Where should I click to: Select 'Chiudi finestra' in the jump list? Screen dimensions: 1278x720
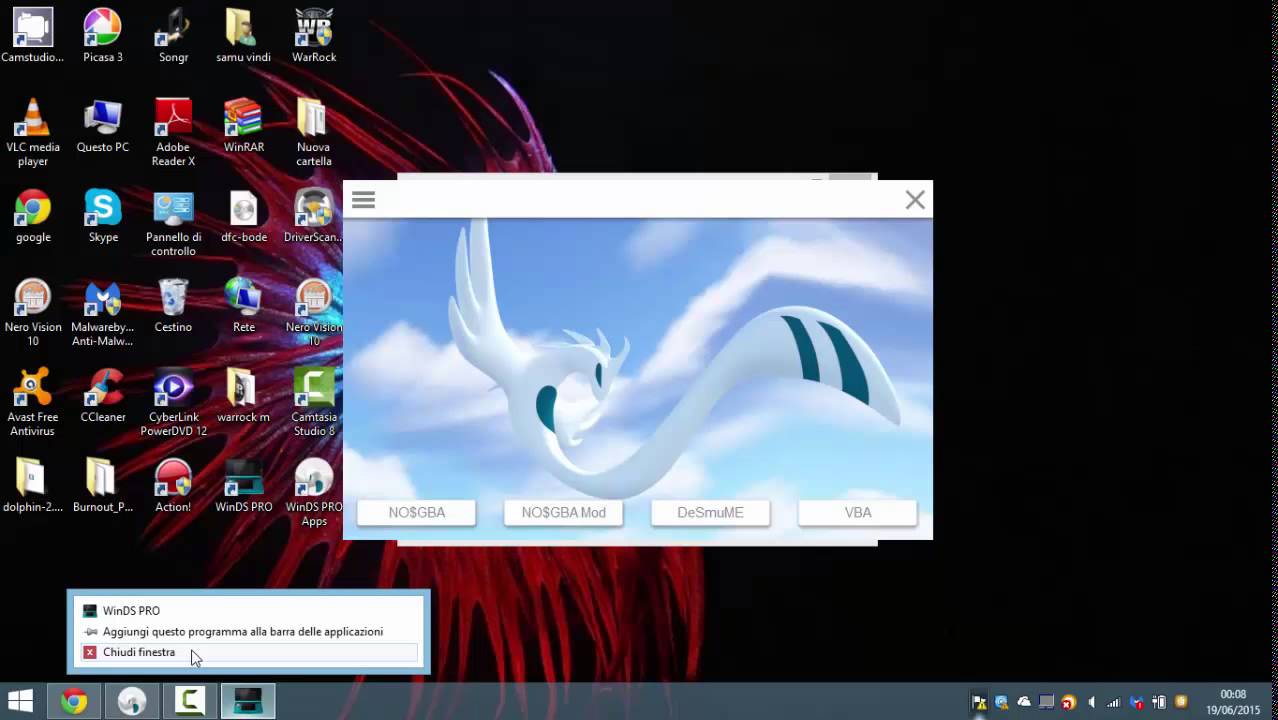click(x=247, y=652)
